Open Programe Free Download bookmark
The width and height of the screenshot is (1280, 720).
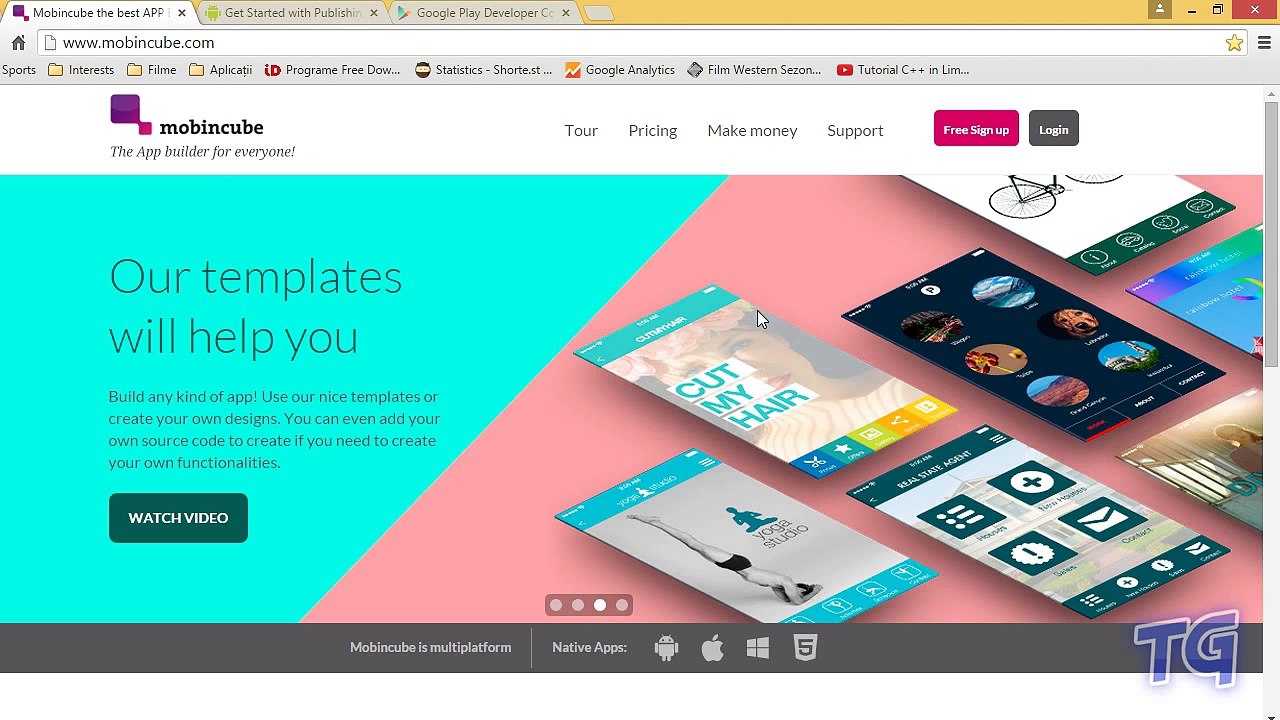click(x=332, y=70)
